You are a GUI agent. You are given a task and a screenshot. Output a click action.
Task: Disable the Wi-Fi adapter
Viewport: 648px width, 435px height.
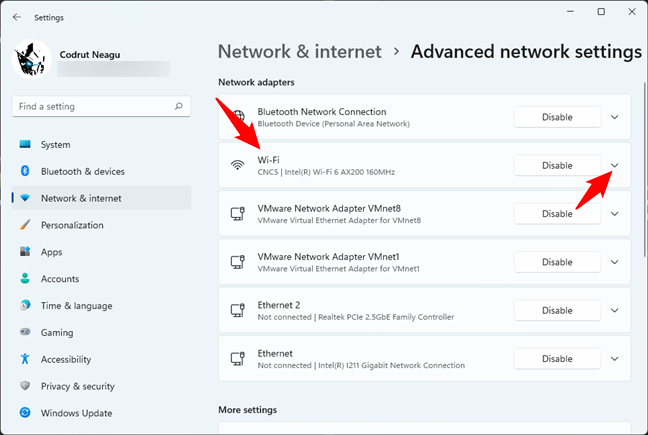point(557,165)
